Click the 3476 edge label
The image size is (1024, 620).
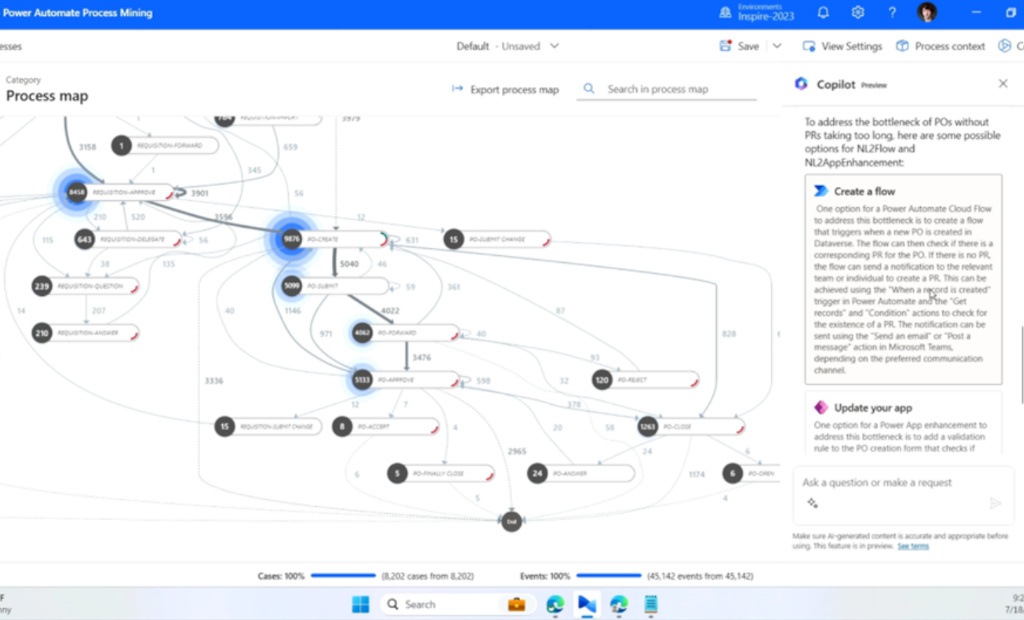pyautogui.click(x=422, y=357)
